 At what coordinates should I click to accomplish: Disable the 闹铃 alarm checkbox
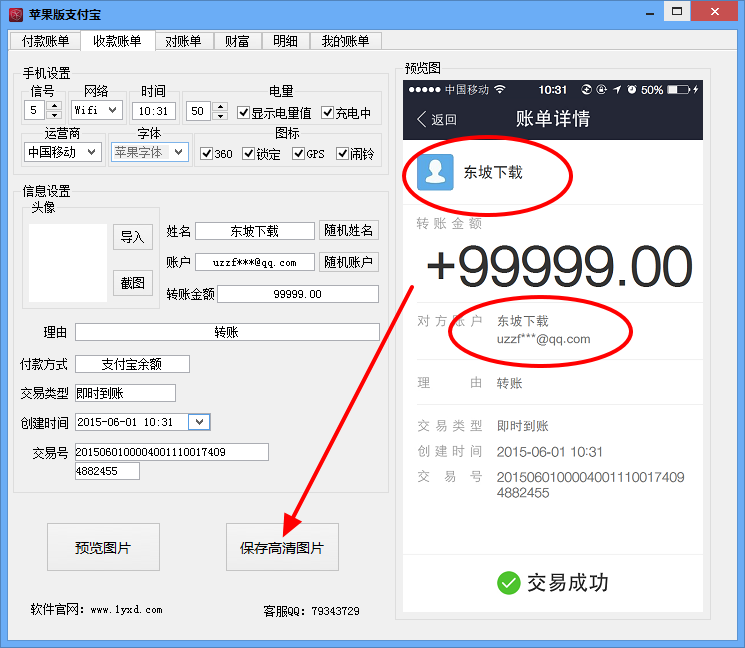342,154
